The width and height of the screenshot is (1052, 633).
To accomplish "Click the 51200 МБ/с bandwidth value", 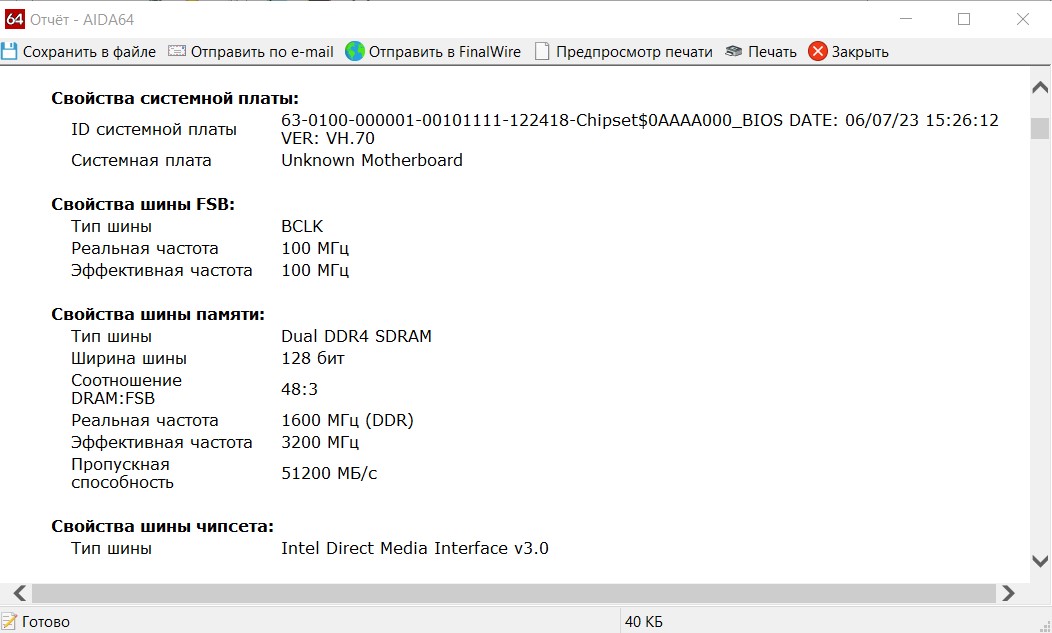I will (329, 473).
